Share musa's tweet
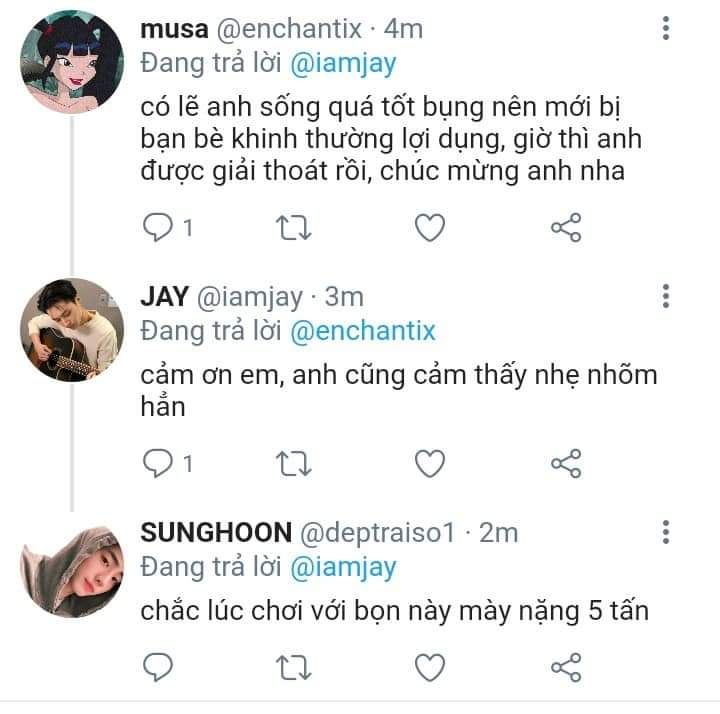 pyautogui.click(x=566, y=227)
